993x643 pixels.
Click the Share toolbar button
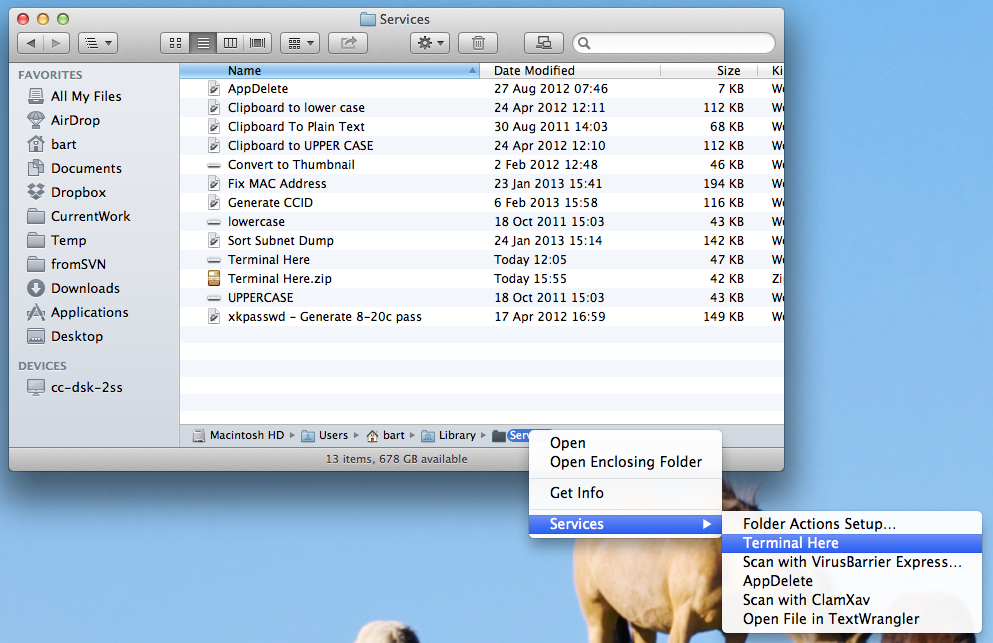point(348,43)
